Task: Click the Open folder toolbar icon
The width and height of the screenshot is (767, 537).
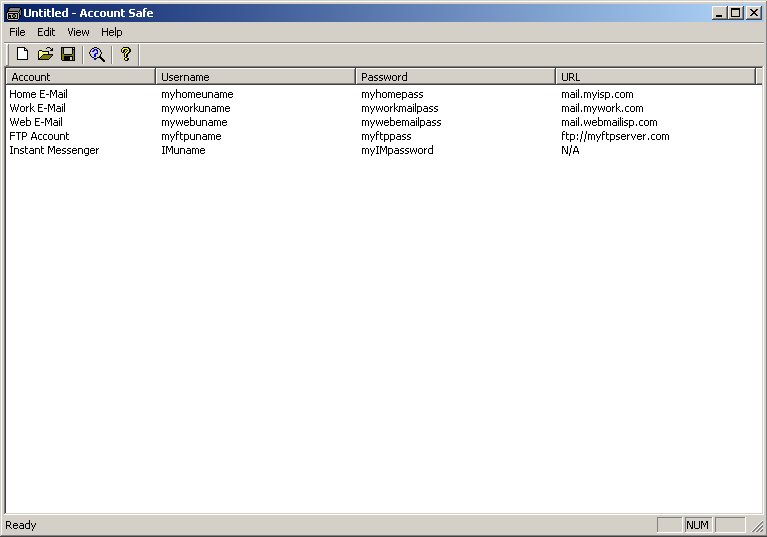Action: (45, 54)
